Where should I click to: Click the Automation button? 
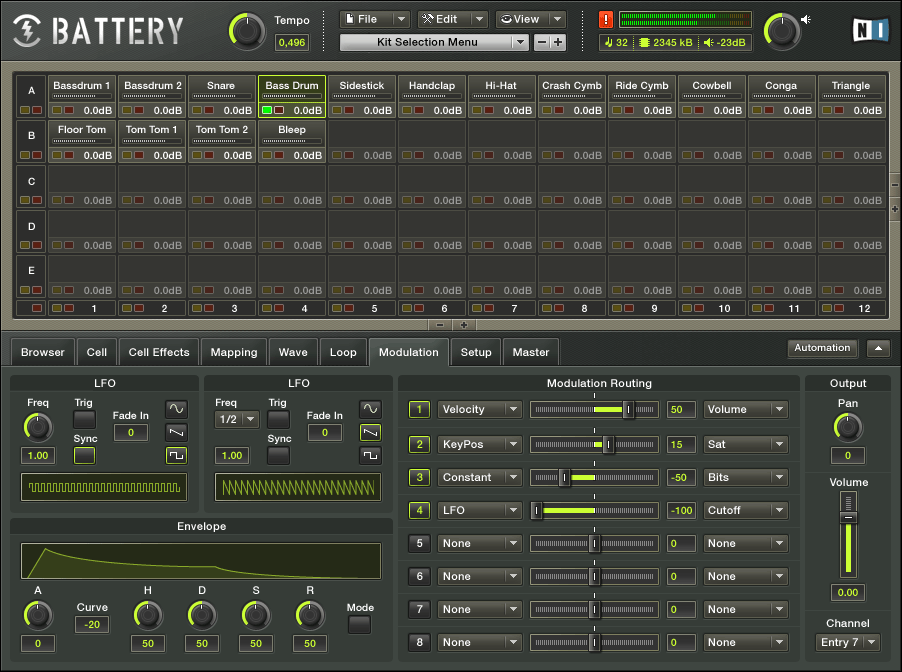point(822,348)
